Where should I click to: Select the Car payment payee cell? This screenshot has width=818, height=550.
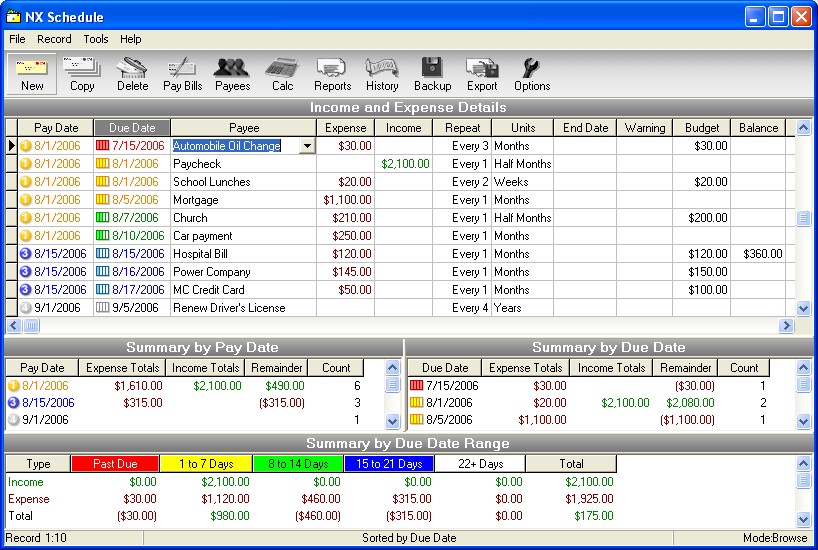244,236
